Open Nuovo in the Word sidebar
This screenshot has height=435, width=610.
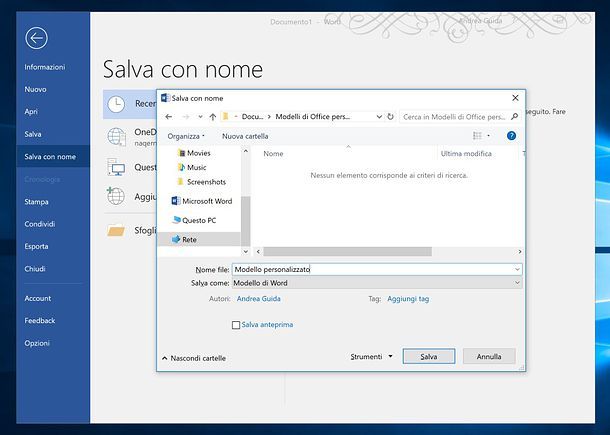coord(35,89)
